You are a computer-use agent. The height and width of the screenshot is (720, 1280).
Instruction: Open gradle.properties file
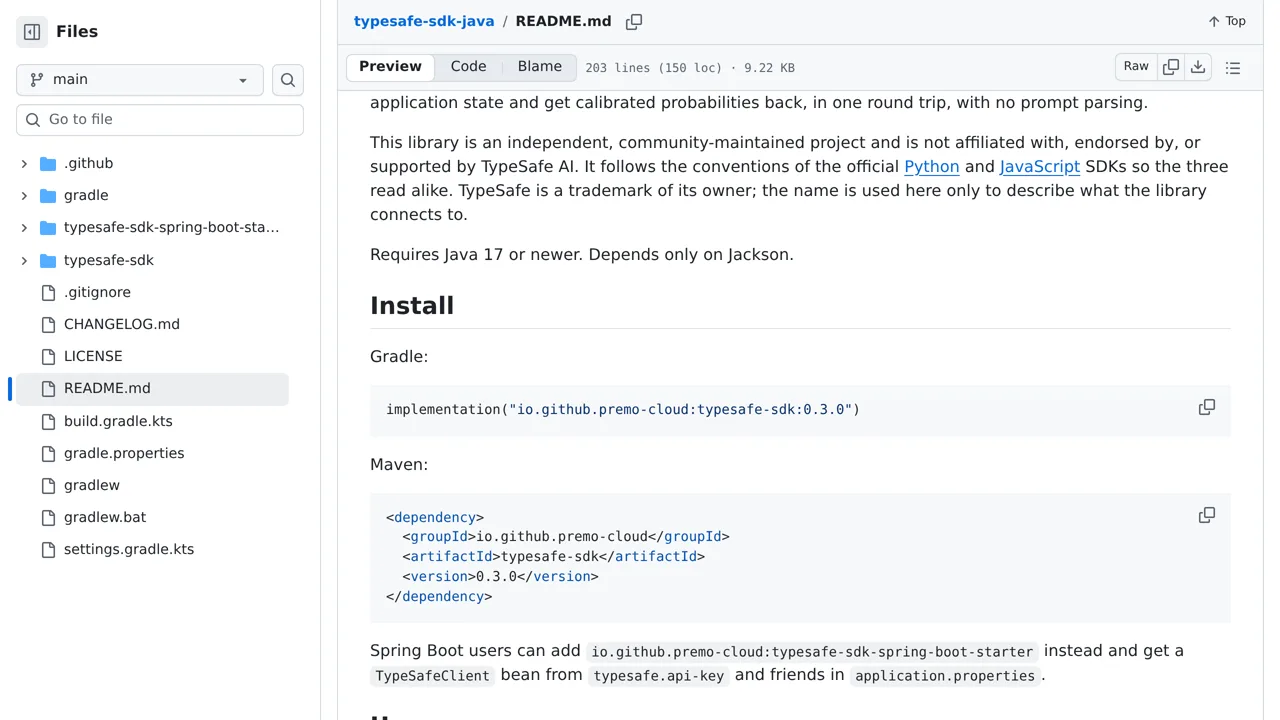tap(124, 453)
